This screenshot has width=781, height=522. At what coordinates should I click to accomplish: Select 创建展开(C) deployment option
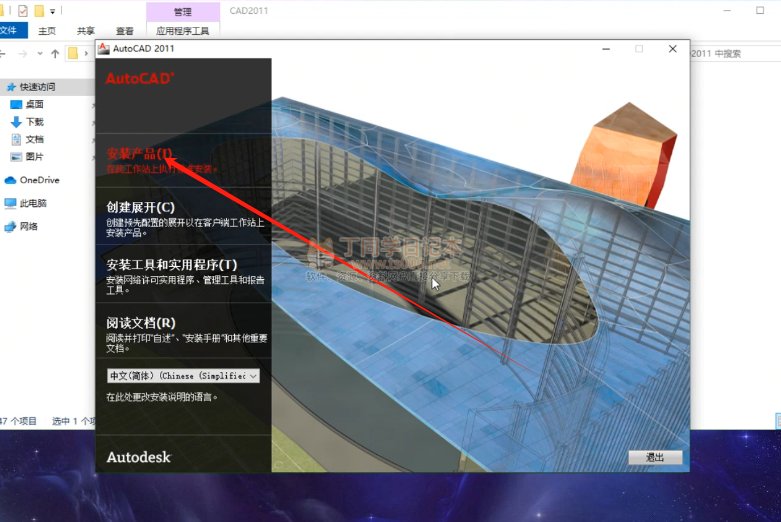[147, 207]
